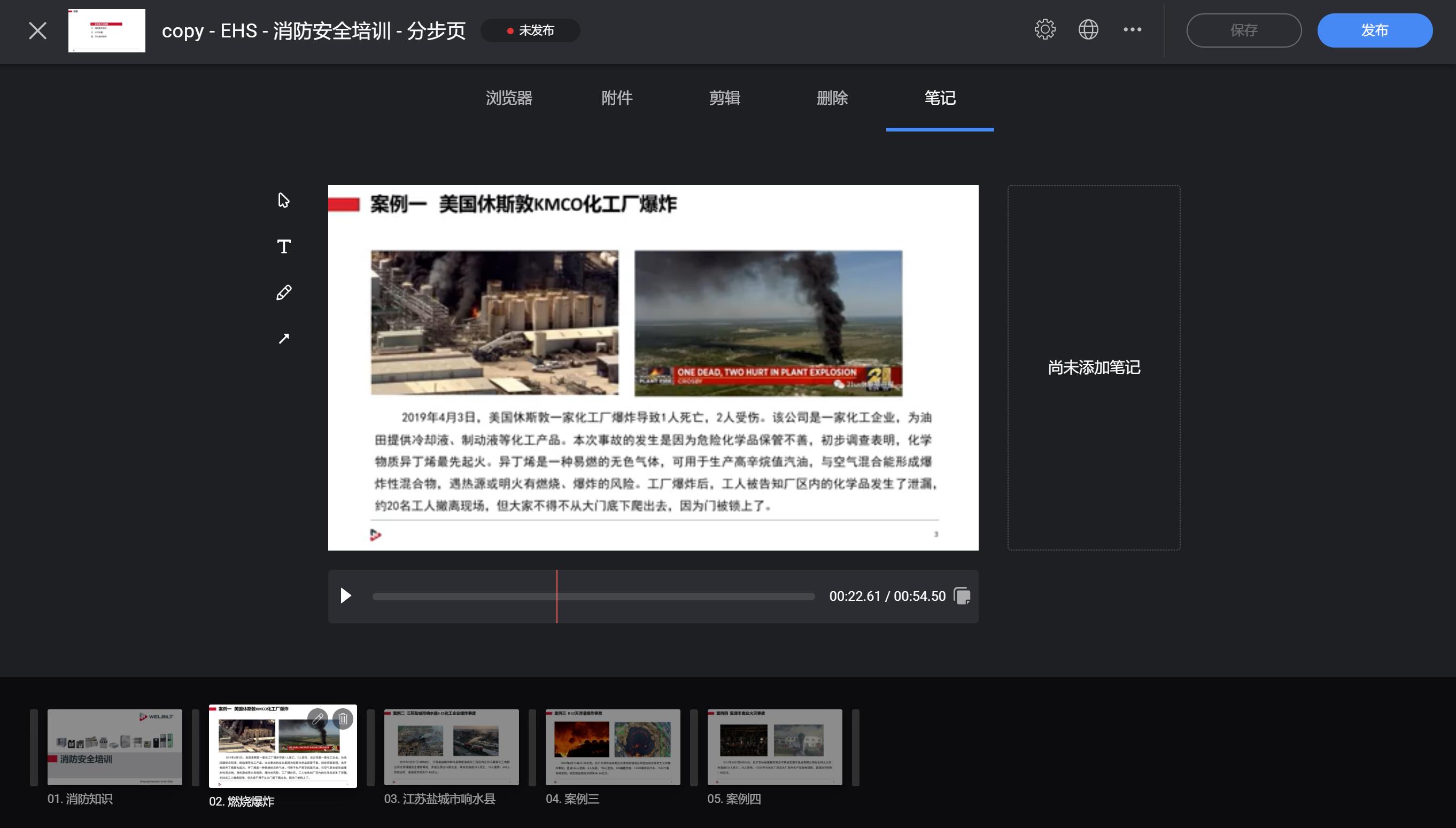Click the empty notes panel 尚未添加笔记

1094,367
